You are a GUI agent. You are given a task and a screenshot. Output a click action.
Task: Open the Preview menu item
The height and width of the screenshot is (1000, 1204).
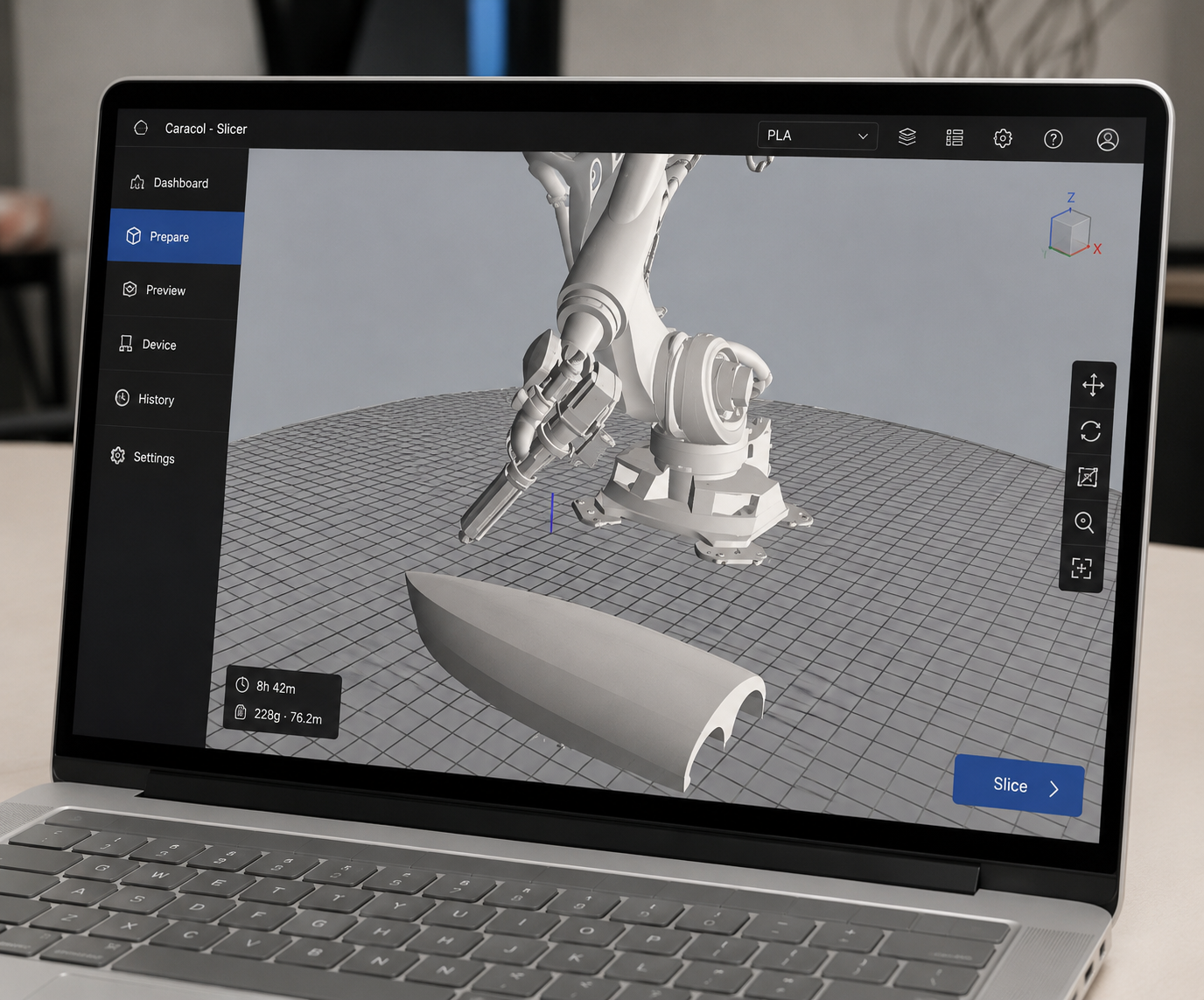(x=171, y=290)
